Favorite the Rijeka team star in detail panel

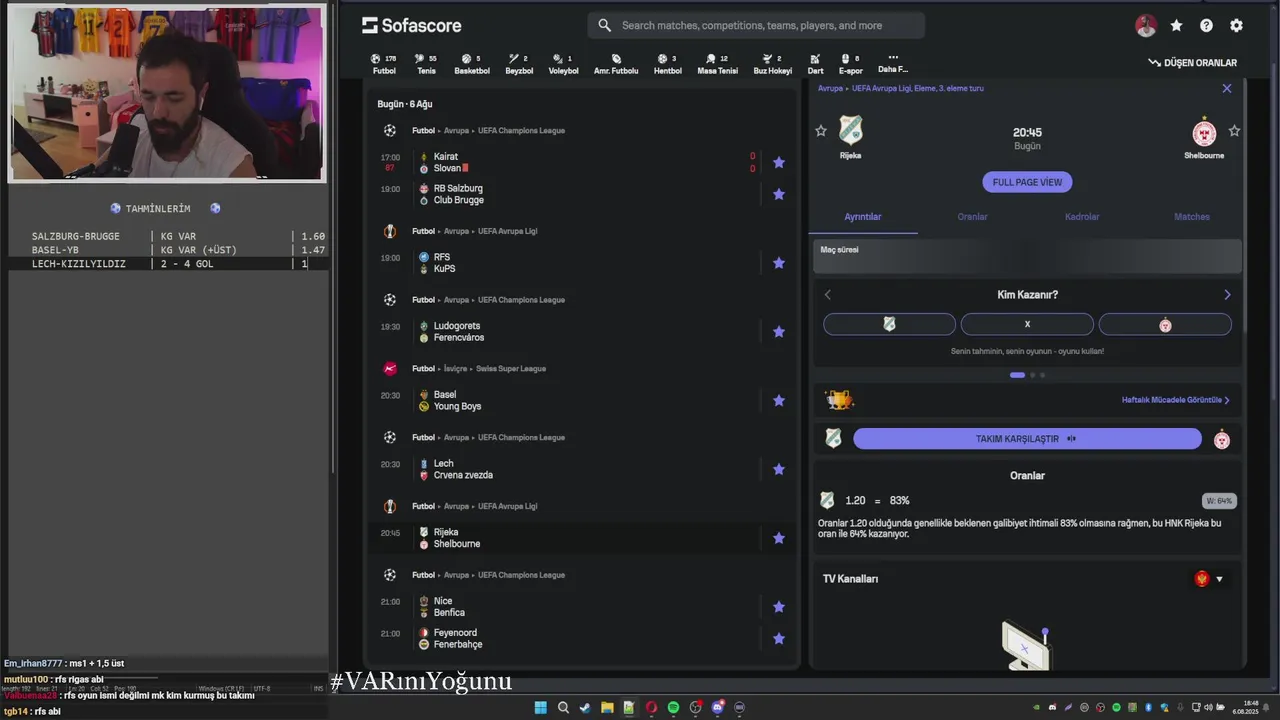point(821,131)
